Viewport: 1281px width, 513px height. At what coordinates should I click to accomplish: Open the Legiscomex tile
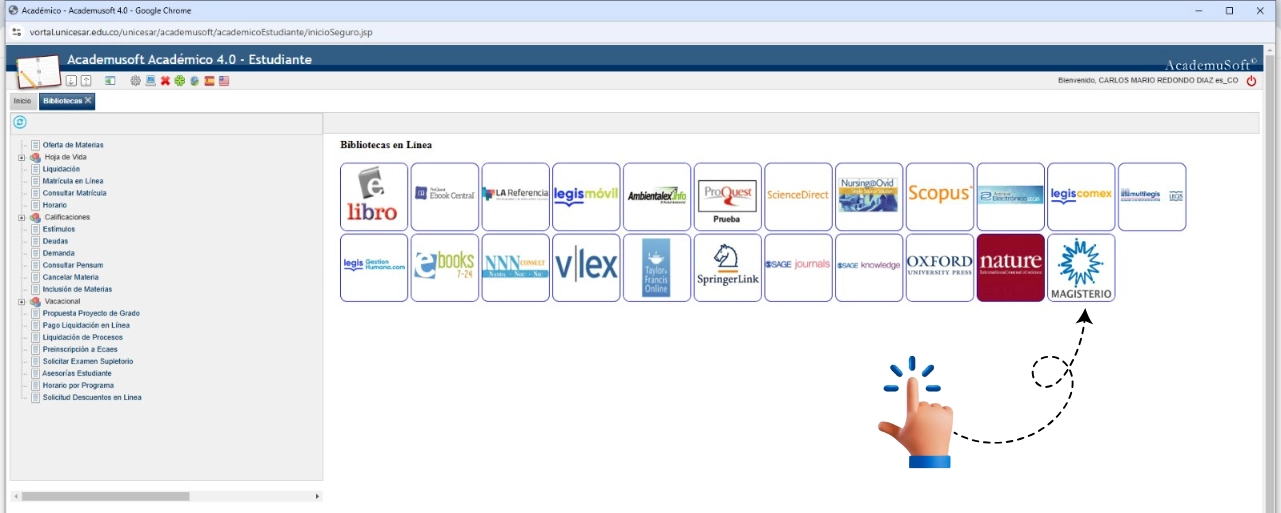pos(1081,197)
